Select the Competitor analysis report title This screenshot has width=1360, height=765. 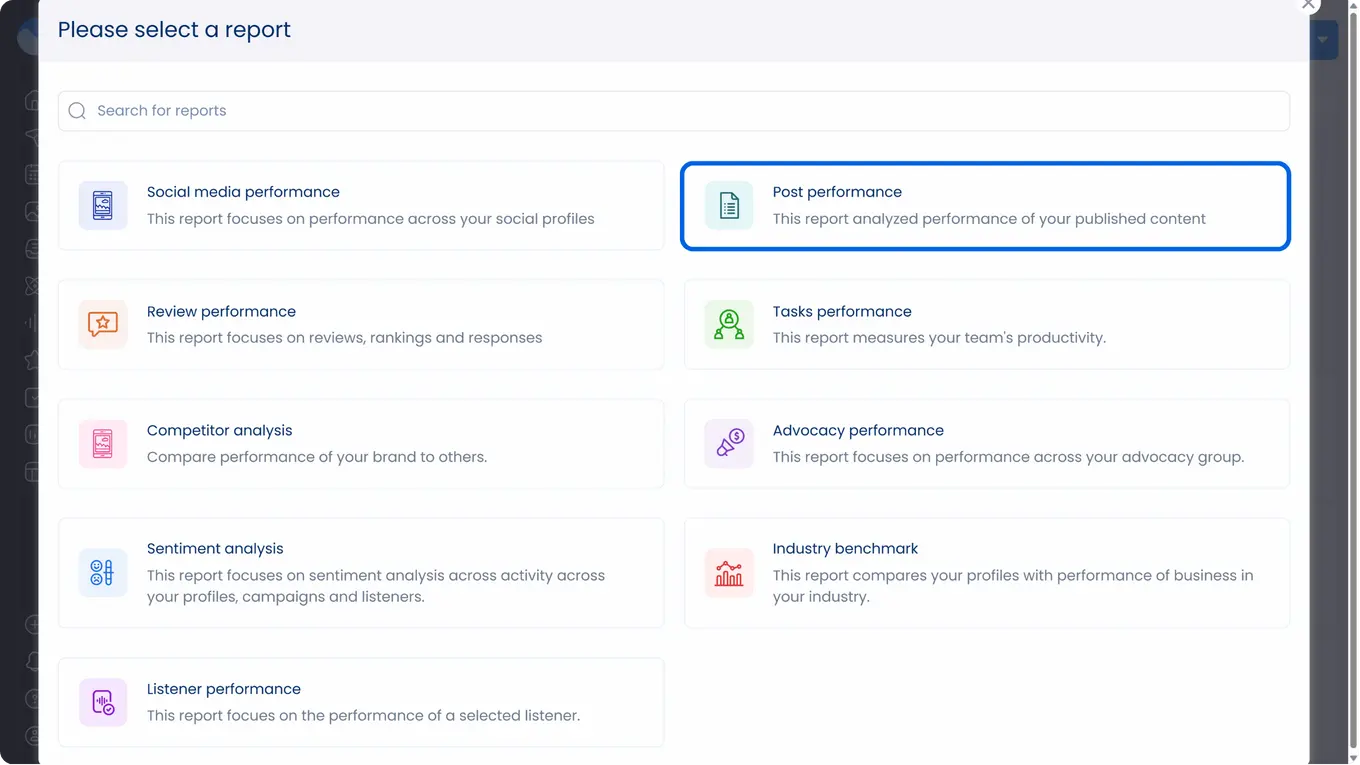[x=220, y=431]
